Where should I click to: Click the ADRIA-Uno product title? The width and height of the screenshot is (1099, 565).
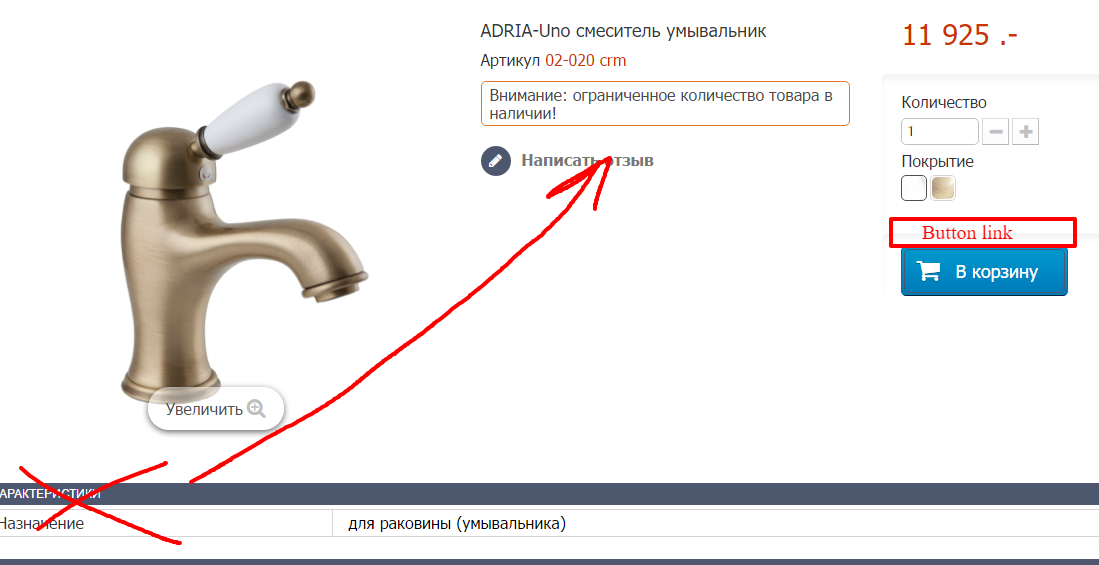click(x=623, y=31)
